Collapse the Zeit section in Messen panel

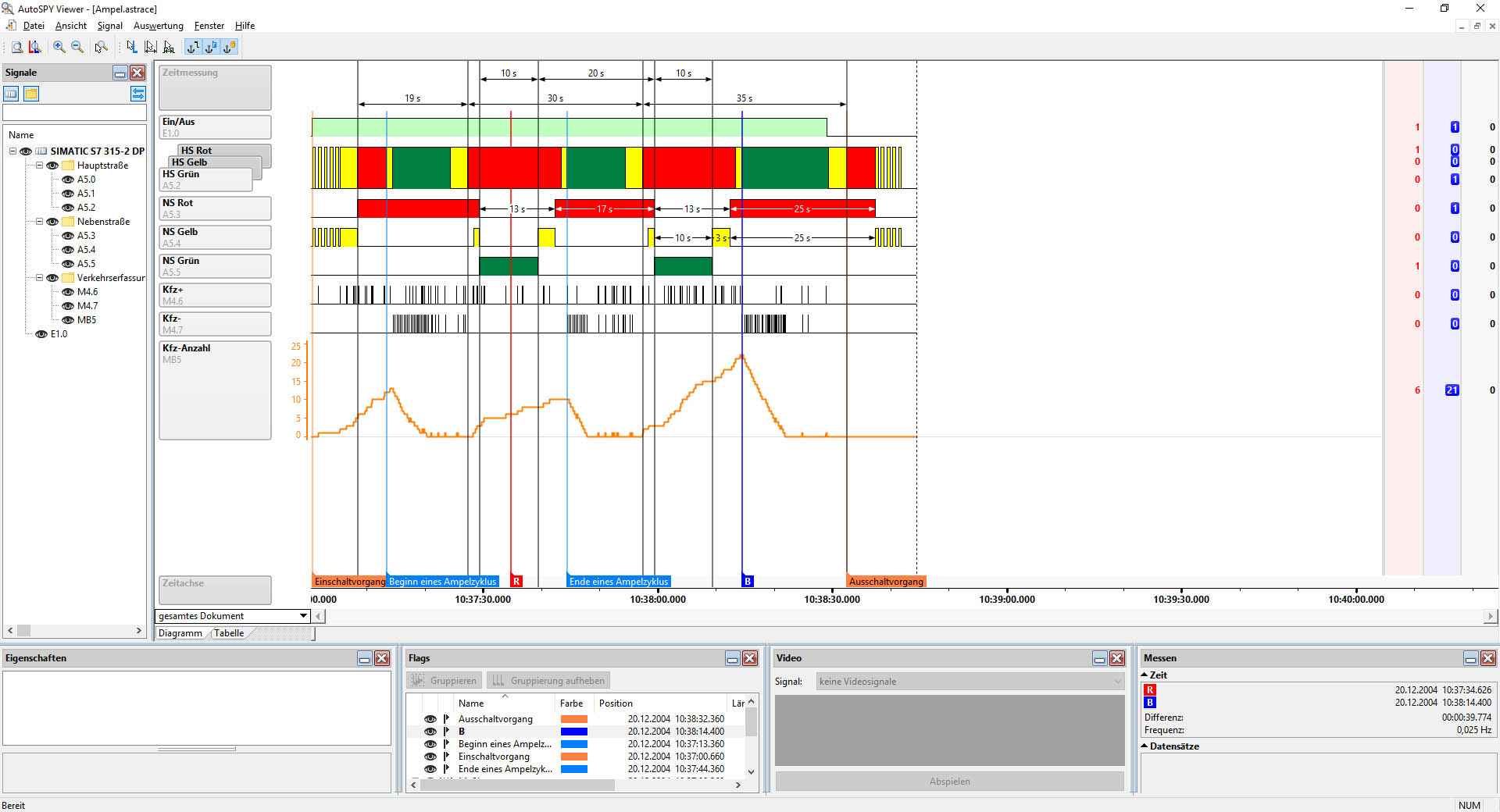click(x=1145, y=675)
